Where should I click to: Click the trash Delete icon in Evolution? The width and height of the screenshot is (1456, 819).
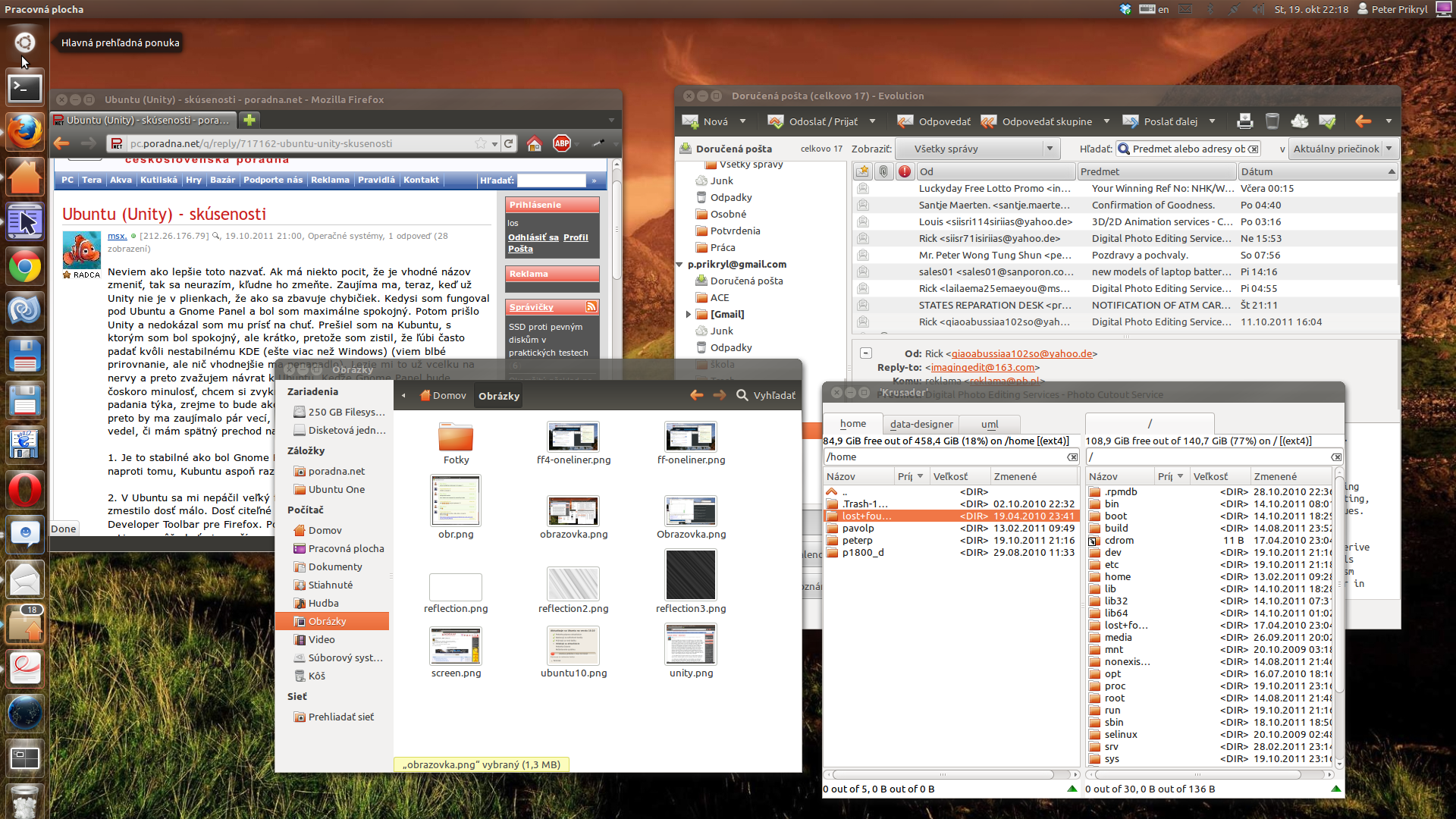(1272, 121)
